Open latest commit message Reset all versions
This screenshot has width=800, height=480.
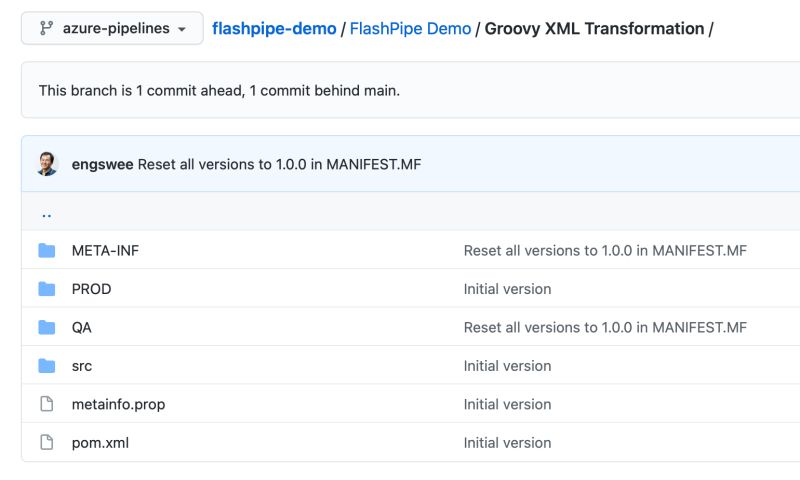click(280, 164)
